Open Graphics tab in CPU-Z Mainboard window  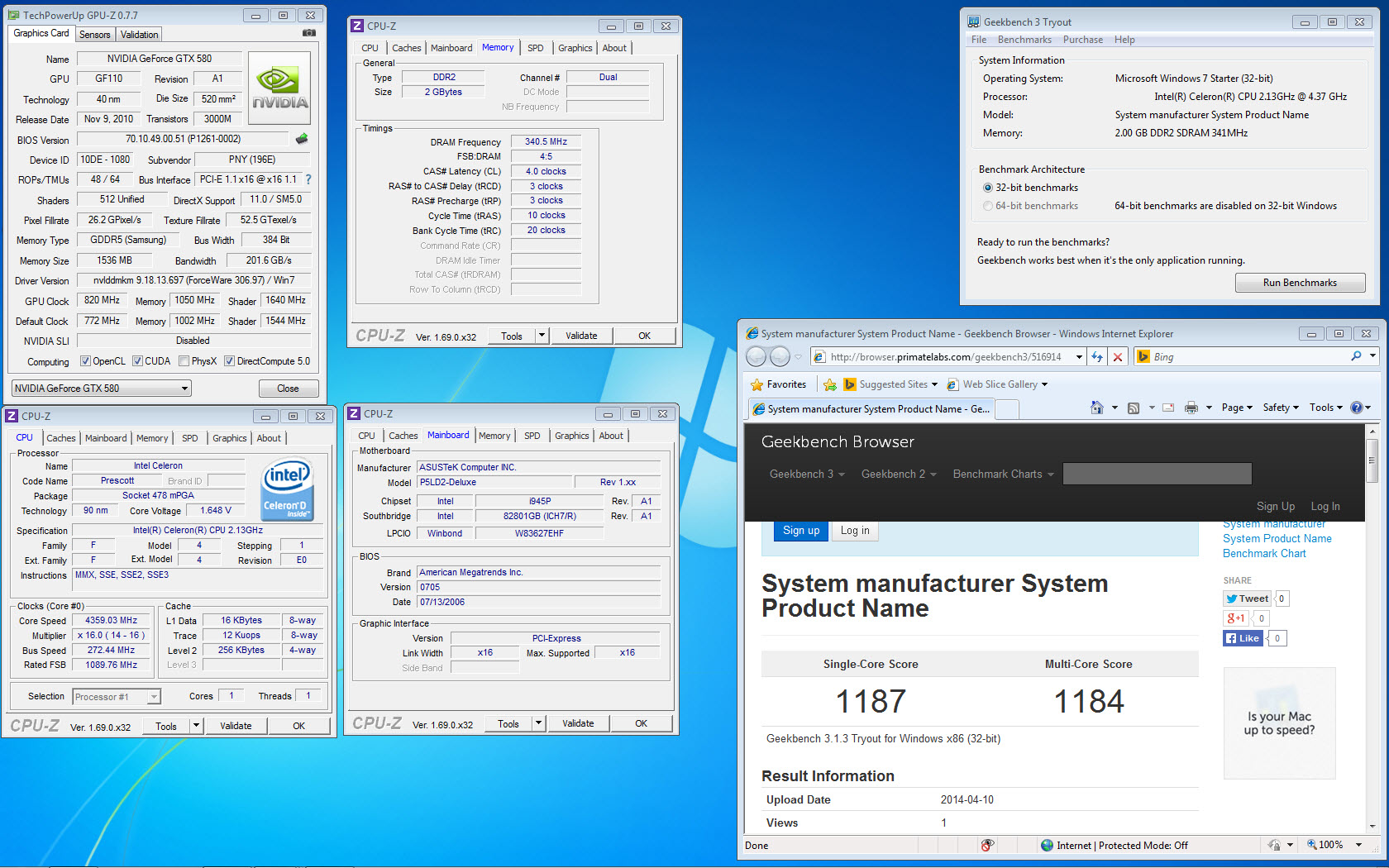(x=572, y=436)
